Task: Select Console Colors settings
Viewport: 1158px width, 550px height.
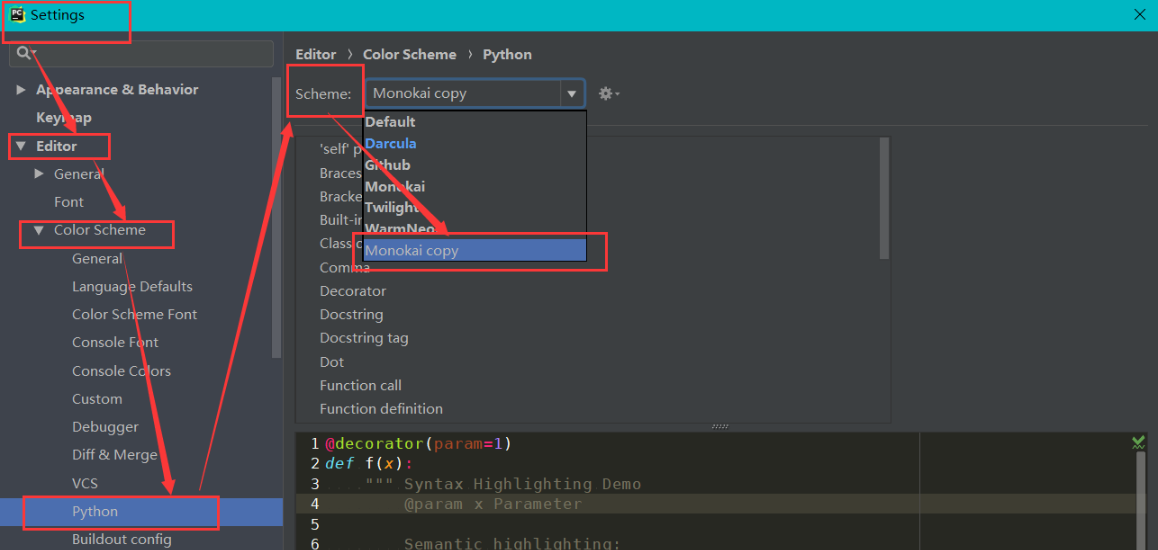Action: coord(121,371)
